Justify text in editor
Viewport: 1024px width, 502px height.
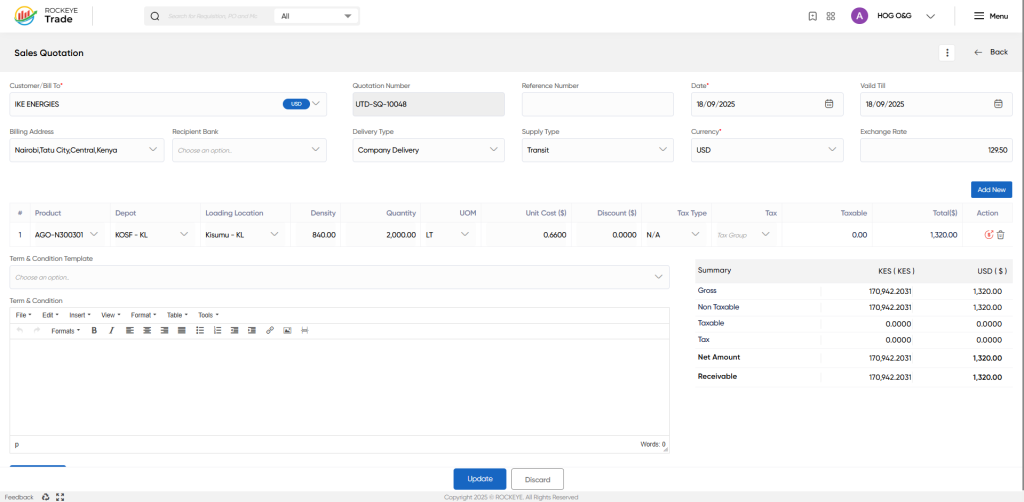[x=181, y=331]
